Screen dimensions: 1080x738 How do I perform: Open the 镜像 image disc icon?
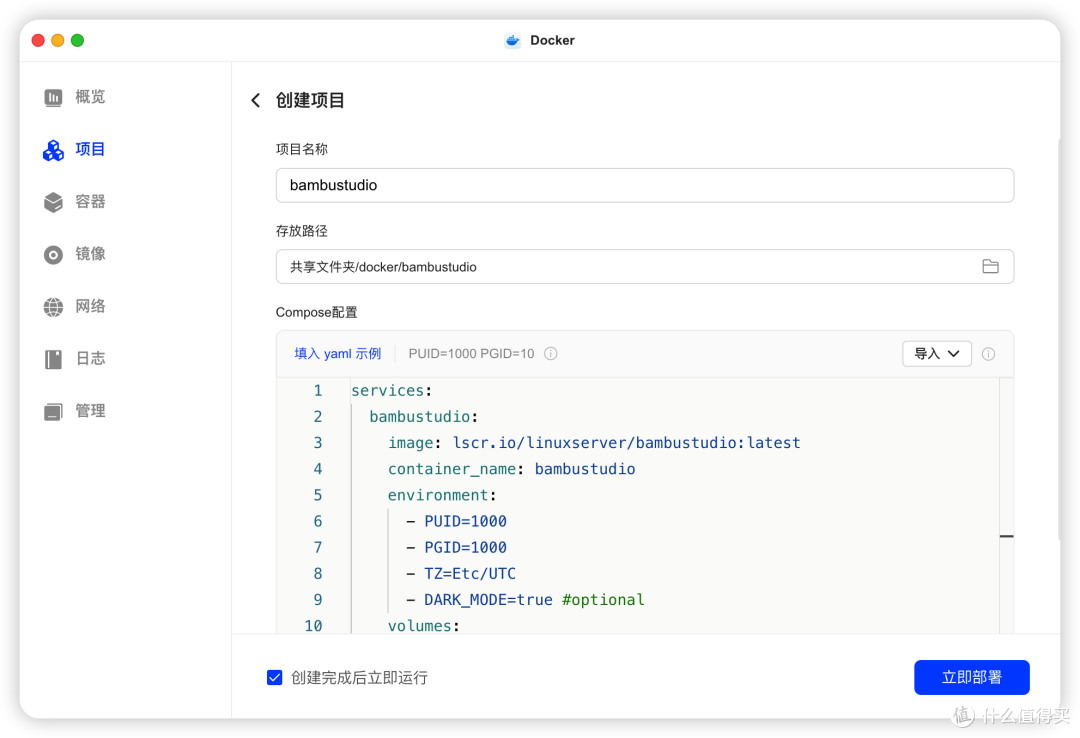[53, 254]
